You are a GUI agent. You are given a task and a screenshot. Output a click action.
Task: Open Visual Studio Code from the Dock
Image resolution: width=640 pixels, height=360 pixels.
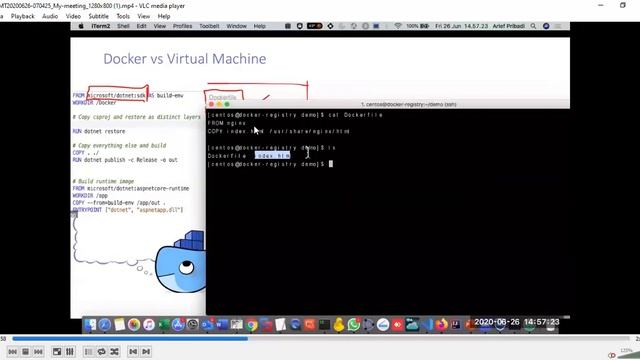427,325
